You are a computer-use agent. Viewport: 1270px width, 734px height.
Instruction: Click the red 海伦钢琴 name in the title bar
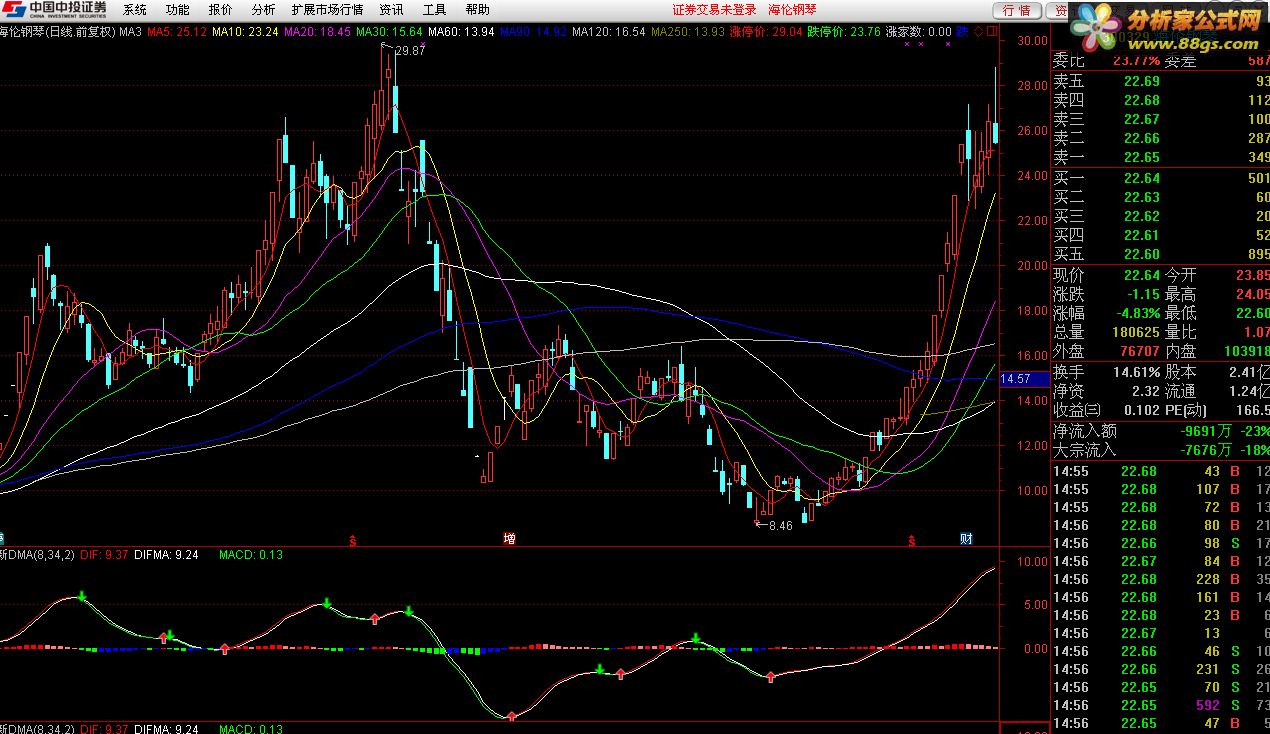793,10
